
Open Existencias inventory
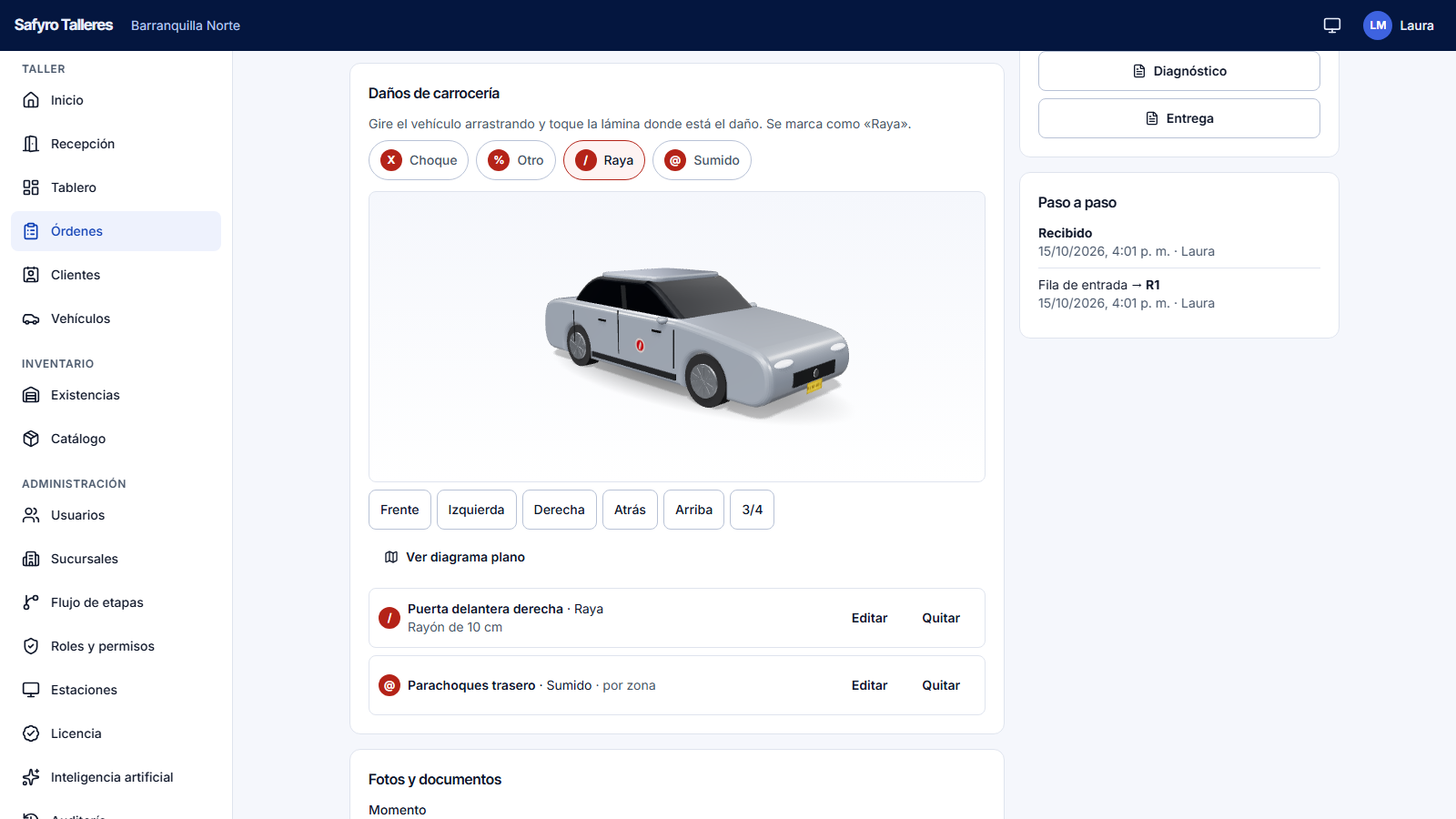coord(116,395)
